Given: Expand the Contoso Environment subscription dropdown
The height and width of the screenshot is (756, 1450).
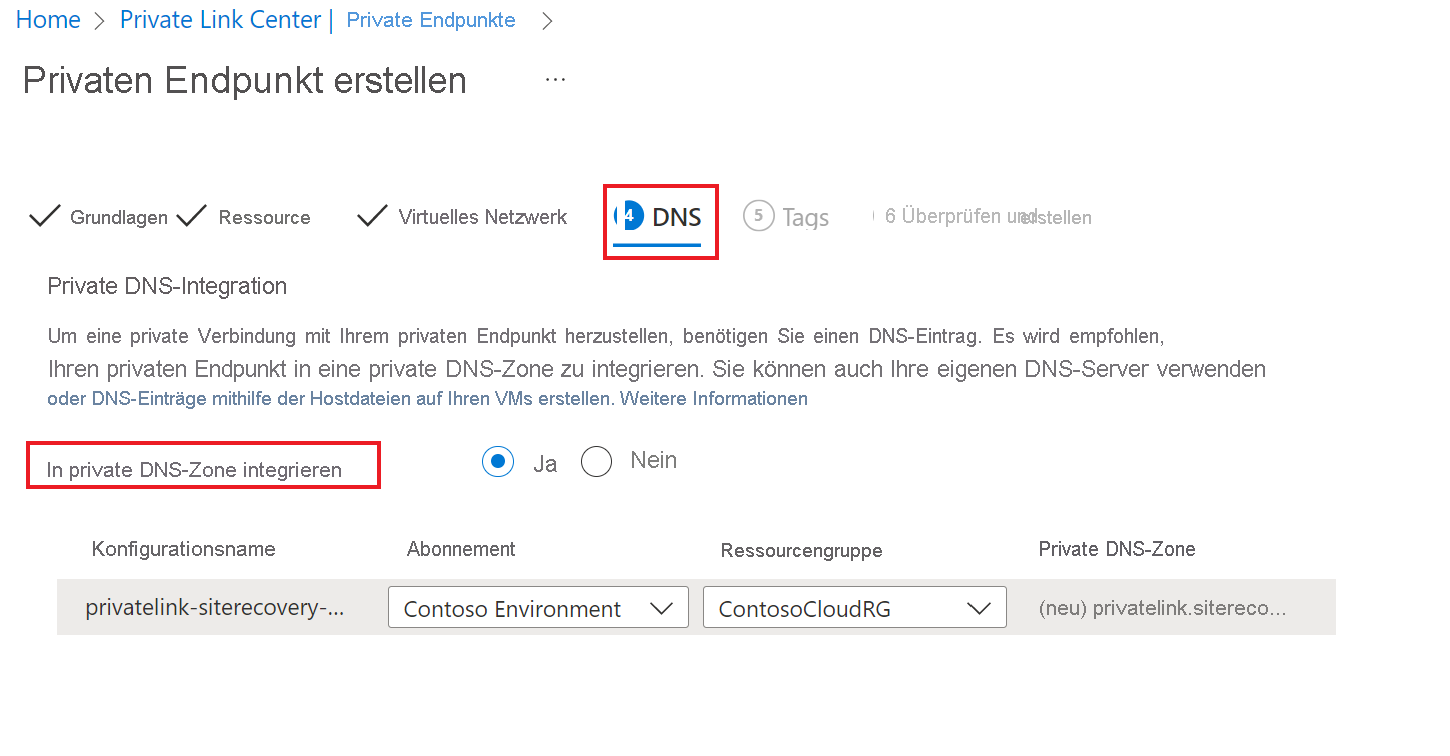Looking at the screenshot, I should pyautogui.click(x=538, y=607).
